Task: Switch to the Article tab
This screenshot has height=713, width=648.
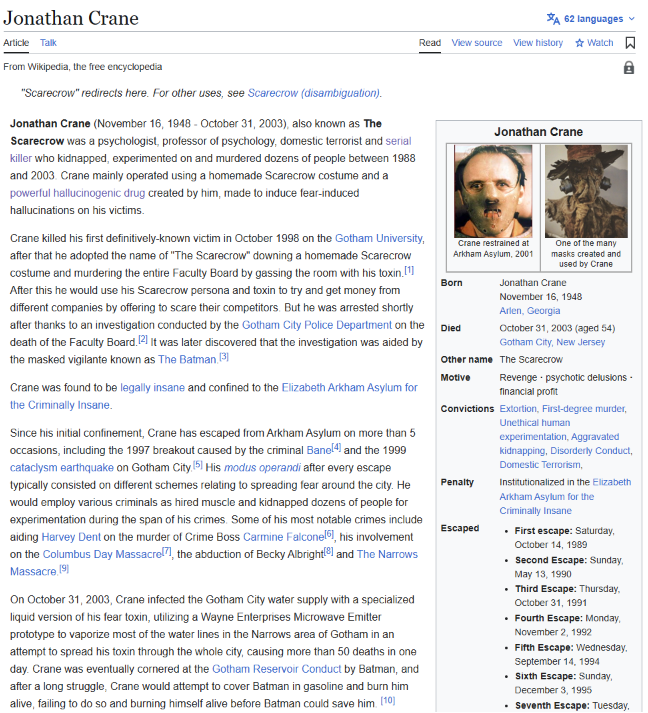Action: (16, 43)
